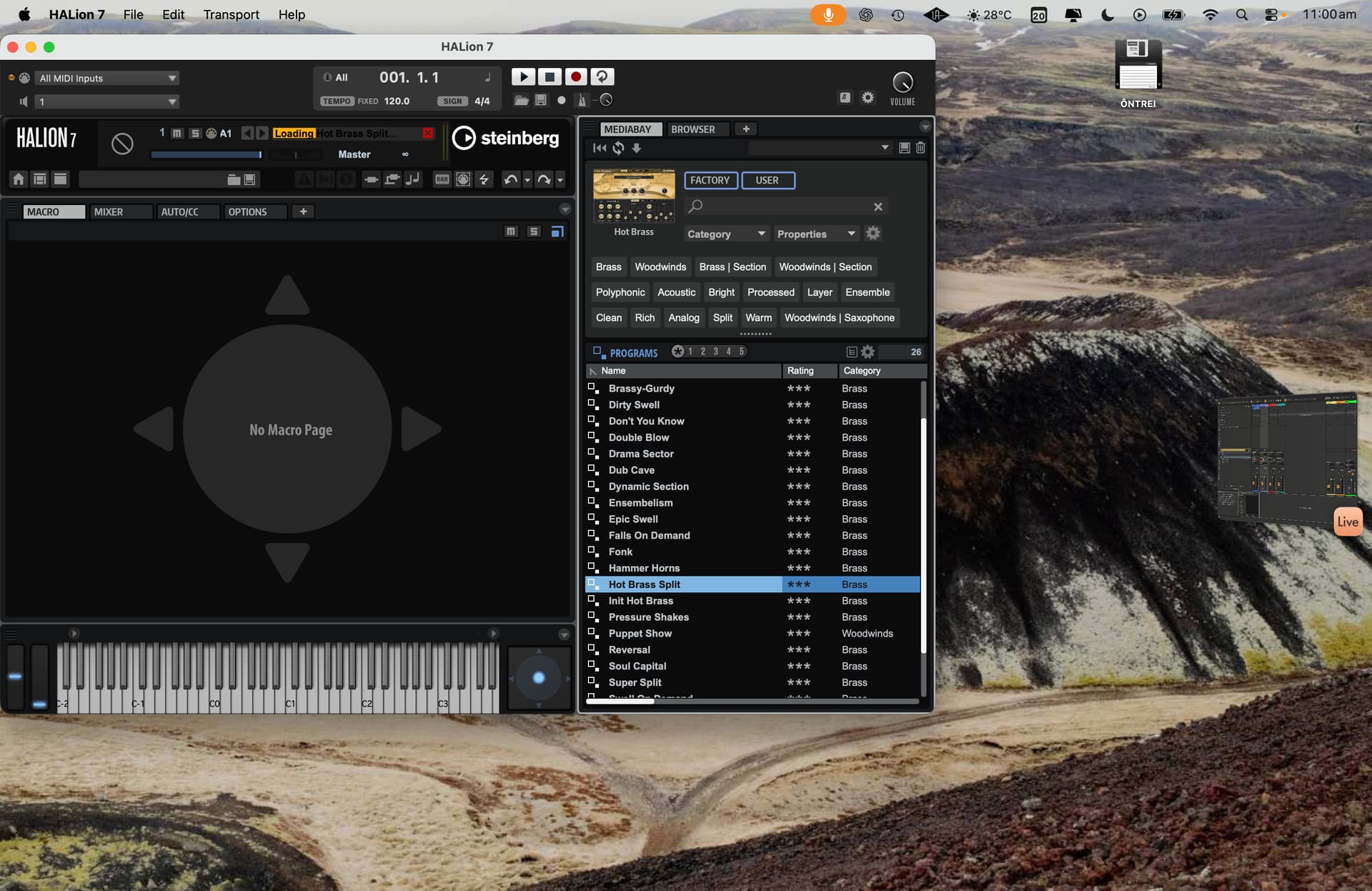The height and width of the screenshot is (891, 1372).
Task: Expand the Properties filter dropdown
Action: (815, 234)
